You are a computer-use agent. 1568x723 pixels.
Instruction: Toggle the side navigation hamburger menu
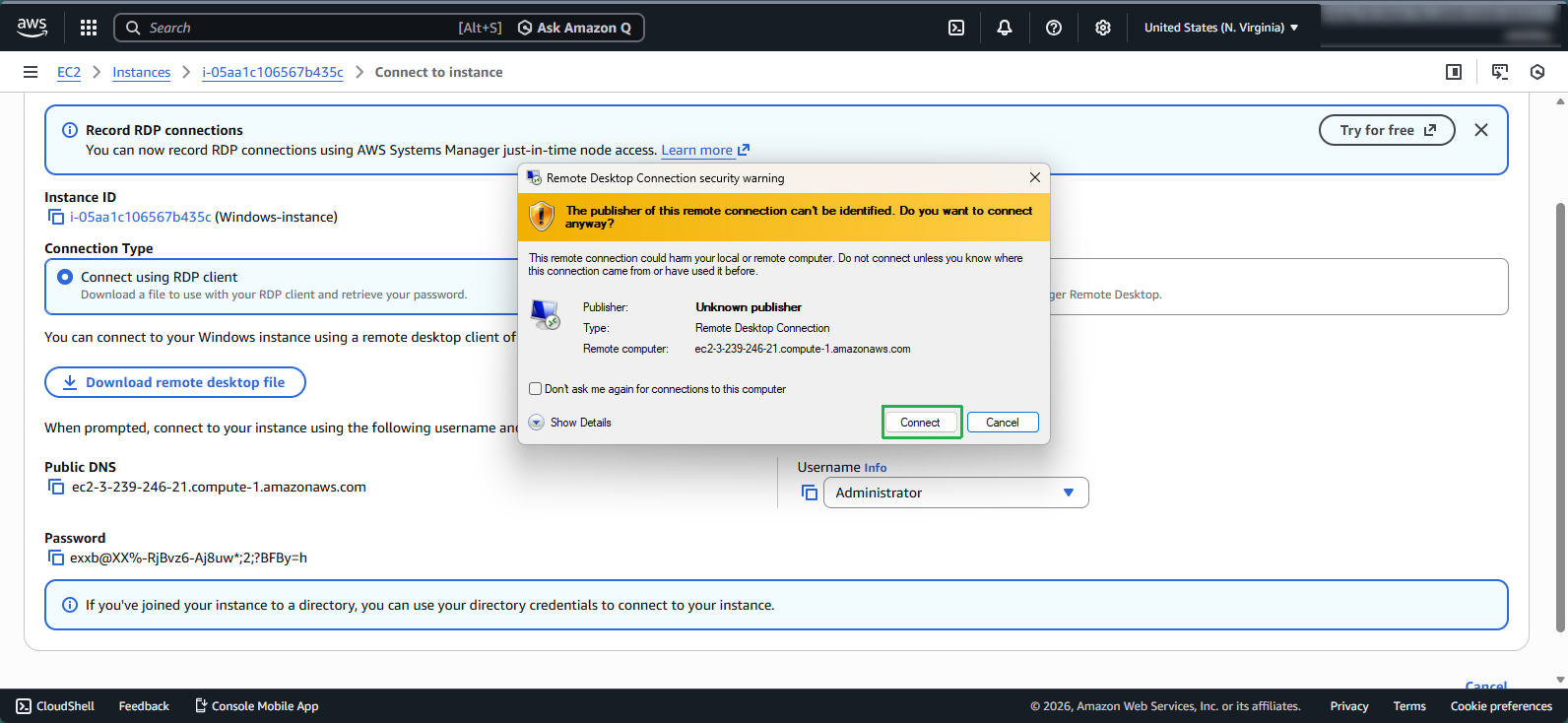pyautogui.click(x=31, y=72)
